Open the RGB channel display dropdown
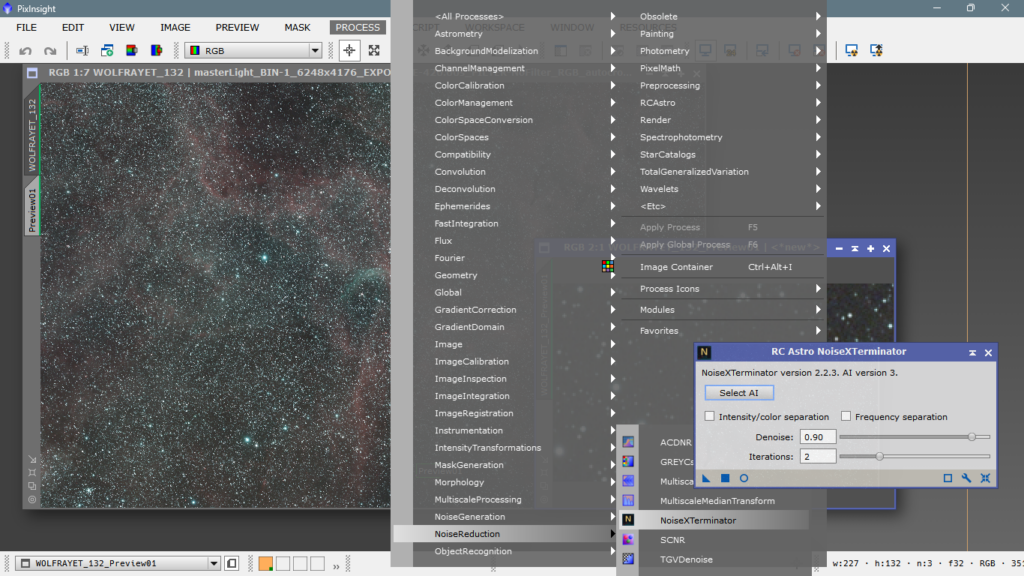 coord(253,50)
